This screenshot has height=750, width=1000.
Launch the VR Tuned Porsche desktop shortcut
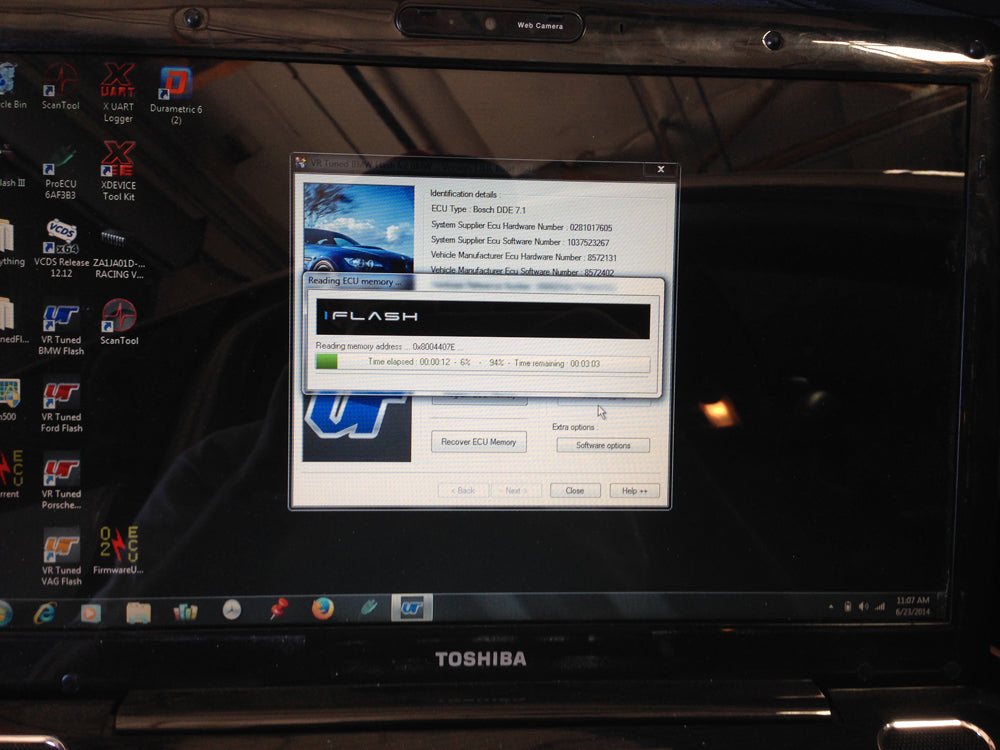coord(61,472)
